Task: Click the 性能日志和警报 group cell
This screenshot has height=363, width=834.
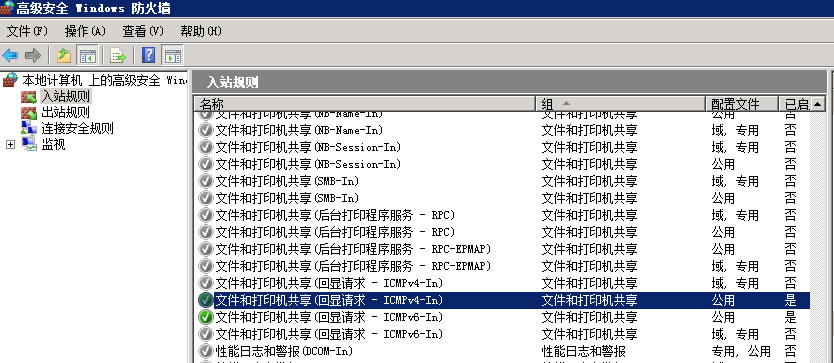Action: click(583, 351)
